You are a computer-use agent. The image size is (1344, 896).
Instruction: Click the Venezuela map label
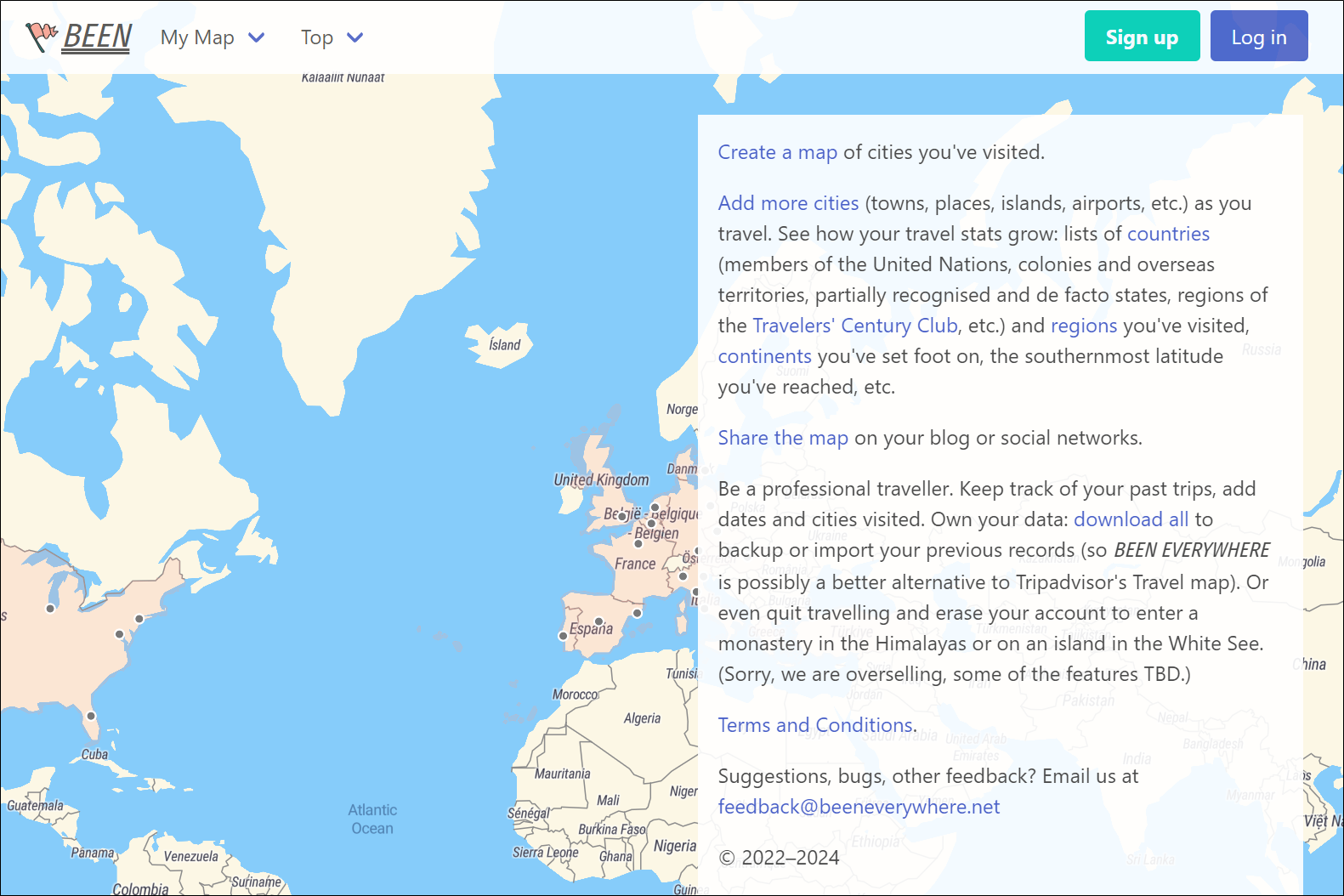coord(190,856)
